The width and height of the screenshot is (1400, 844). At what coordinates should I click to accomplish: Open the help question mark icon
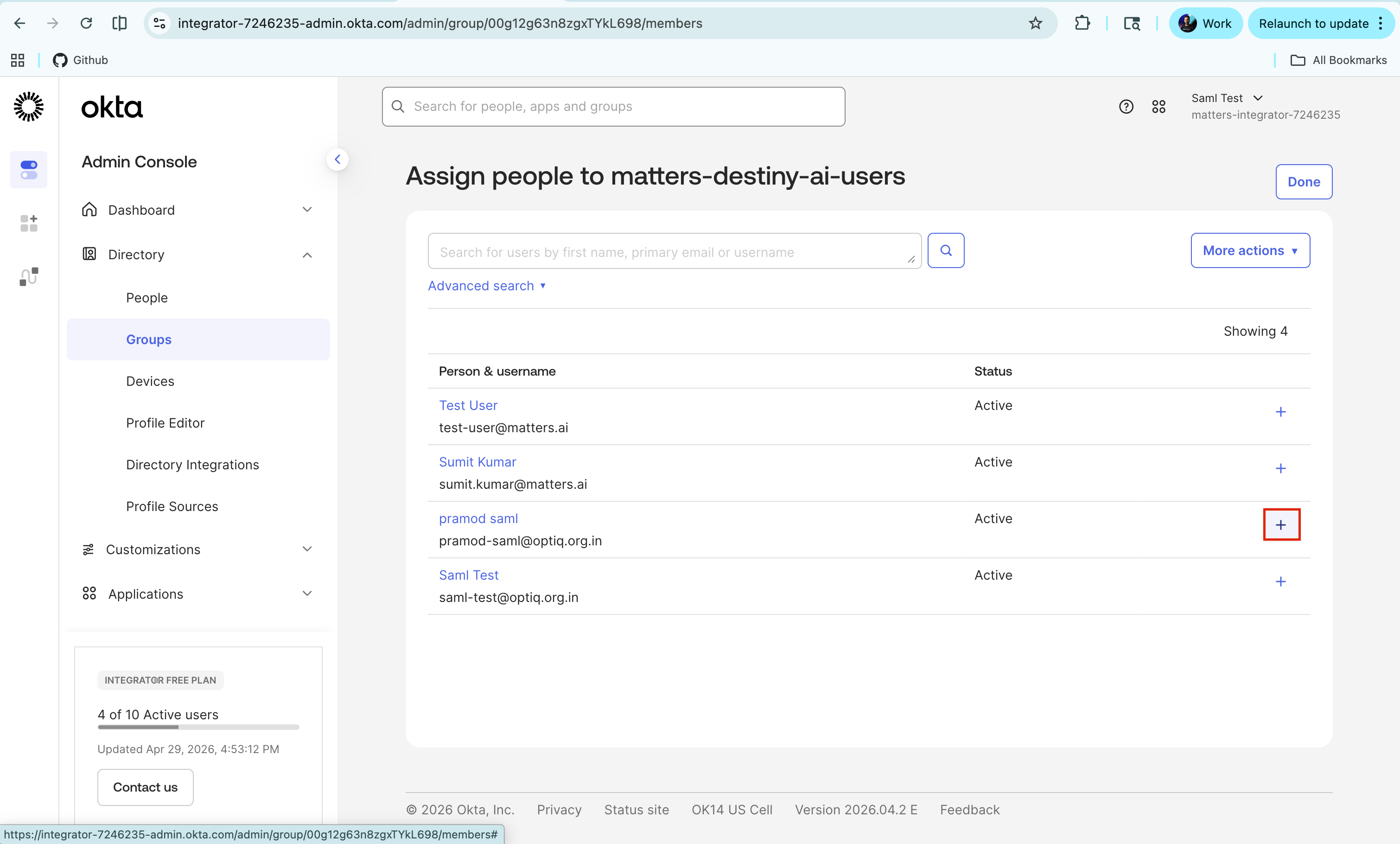click(x=1126, y=106)
